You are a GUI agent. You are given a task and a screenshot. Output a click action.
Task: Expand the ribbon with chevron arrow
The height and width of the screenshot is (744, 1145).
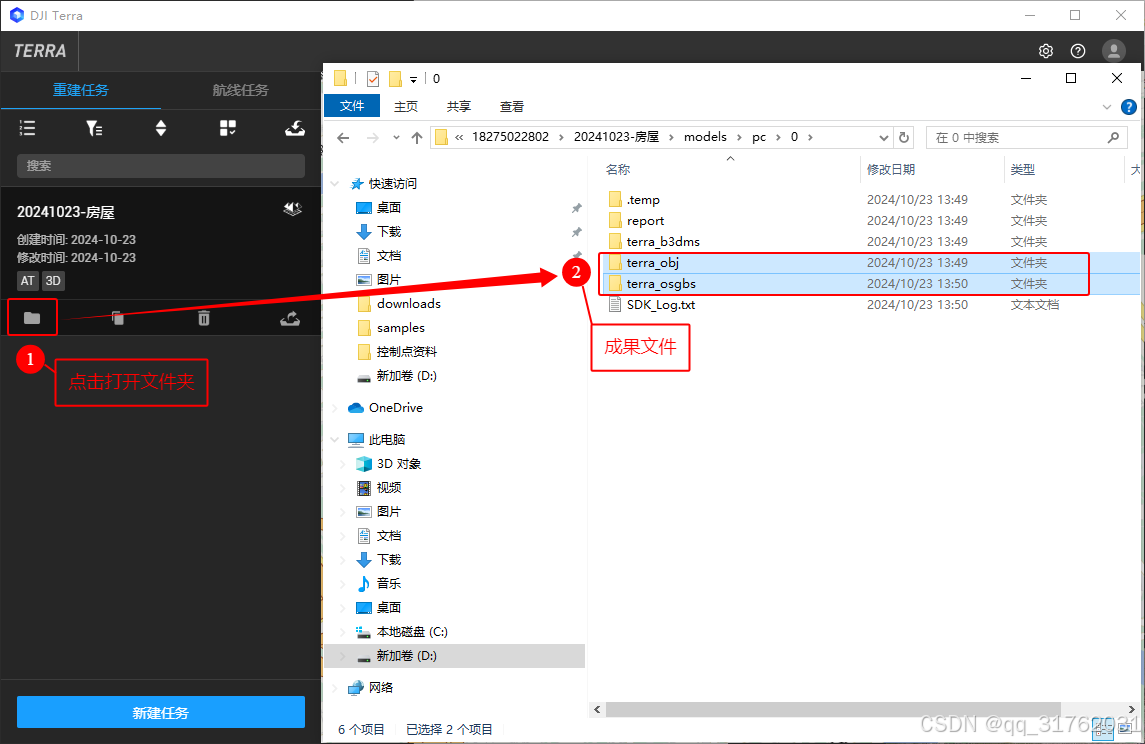pyautogui.click(x=1106, y=107)
